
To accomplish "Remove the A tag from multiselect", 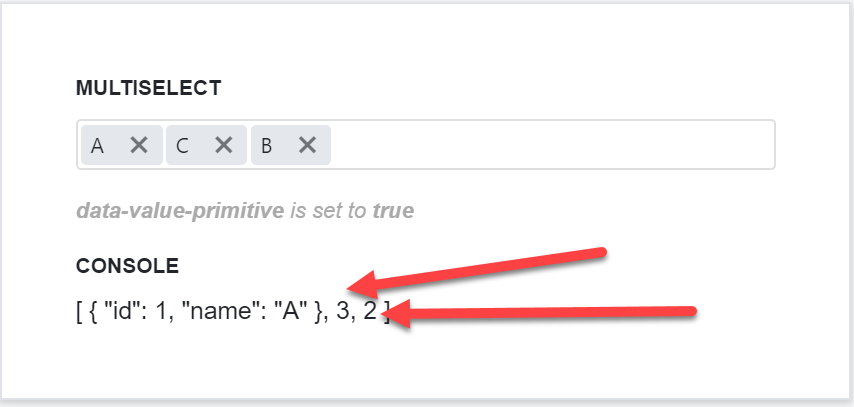I will [139, 145].
